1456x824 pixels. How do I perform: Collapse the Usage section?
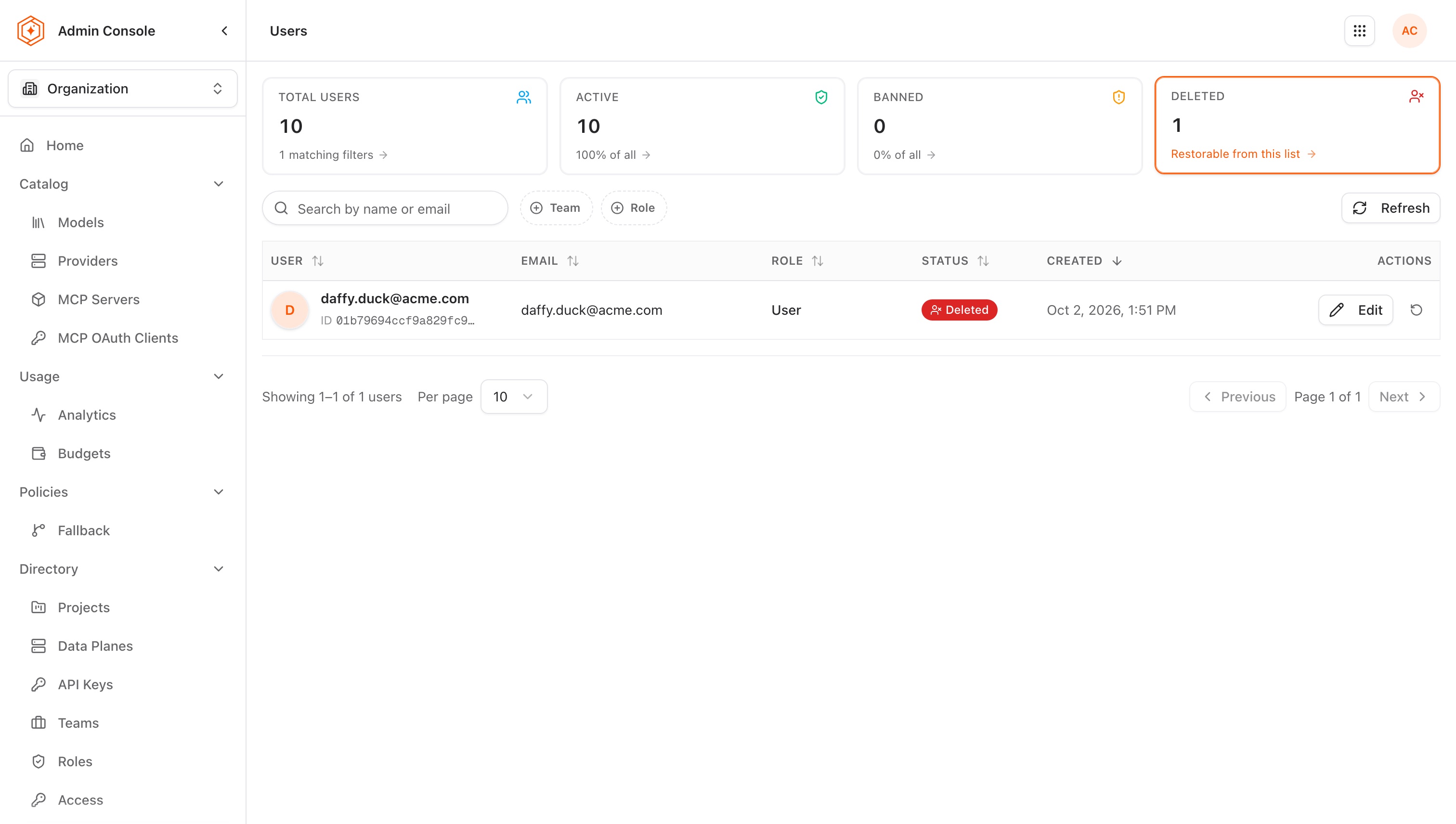(123, 376)
